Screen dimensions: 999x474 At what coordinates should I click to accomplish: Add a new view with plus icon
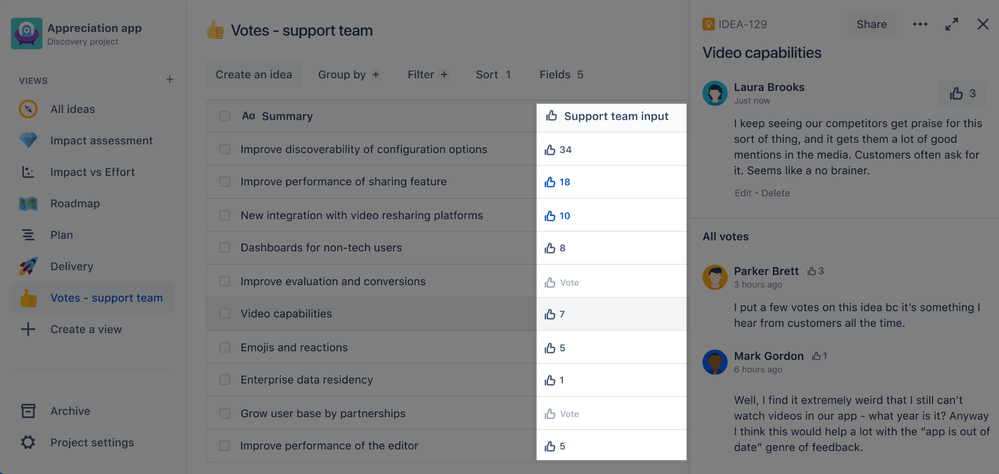(170, 80)
